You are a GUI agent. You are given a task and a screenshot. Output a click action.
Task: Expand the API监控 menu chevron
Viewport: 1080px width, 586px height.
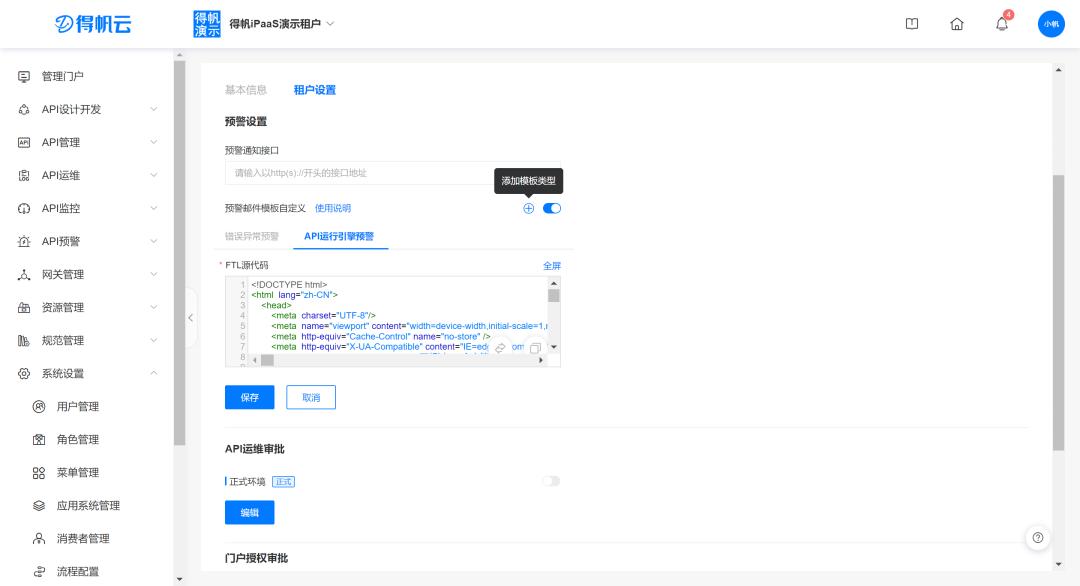pyautogui.click(x=154, y=209)
